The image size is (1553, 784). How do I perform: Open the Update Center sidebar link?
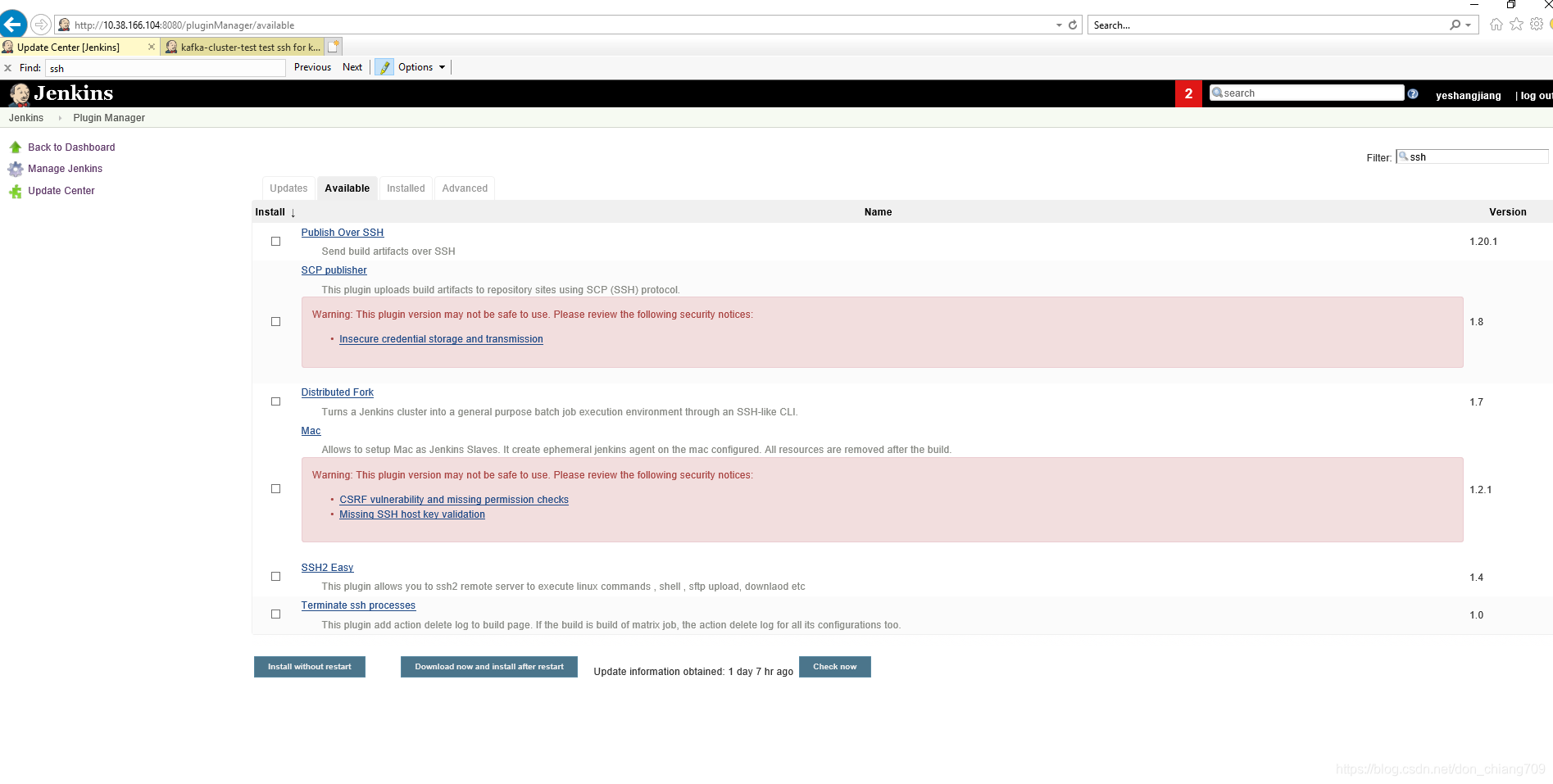tap(61, 191)
